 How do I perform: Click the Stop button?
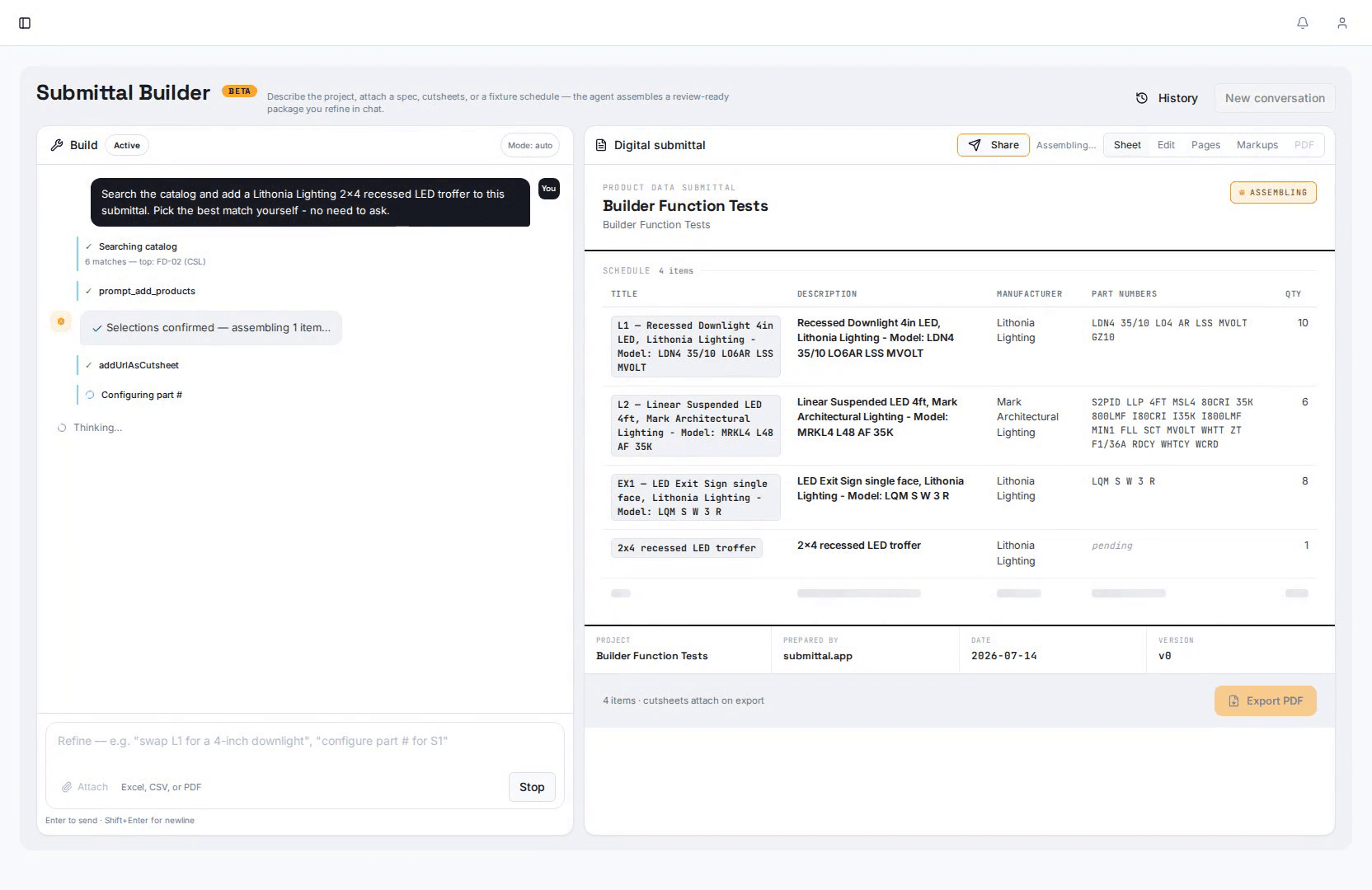(532, 787)
